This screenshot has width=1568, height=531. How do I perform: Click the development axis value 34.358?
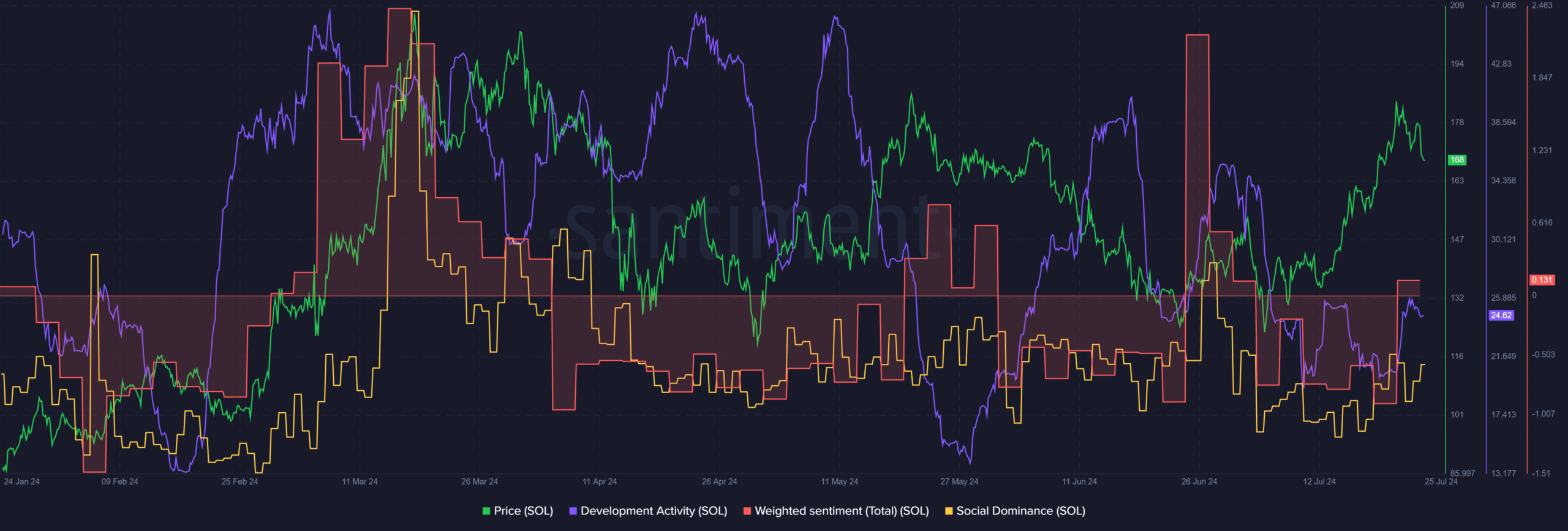1504,181
